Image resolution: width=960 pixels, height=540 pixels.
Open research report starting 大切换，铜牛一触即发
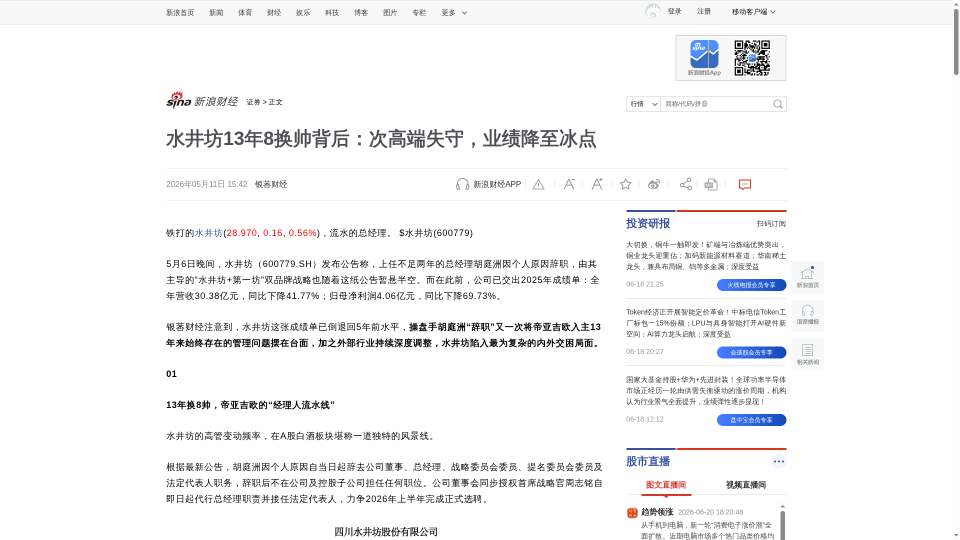pyautogui.click(x=706, y=256)
